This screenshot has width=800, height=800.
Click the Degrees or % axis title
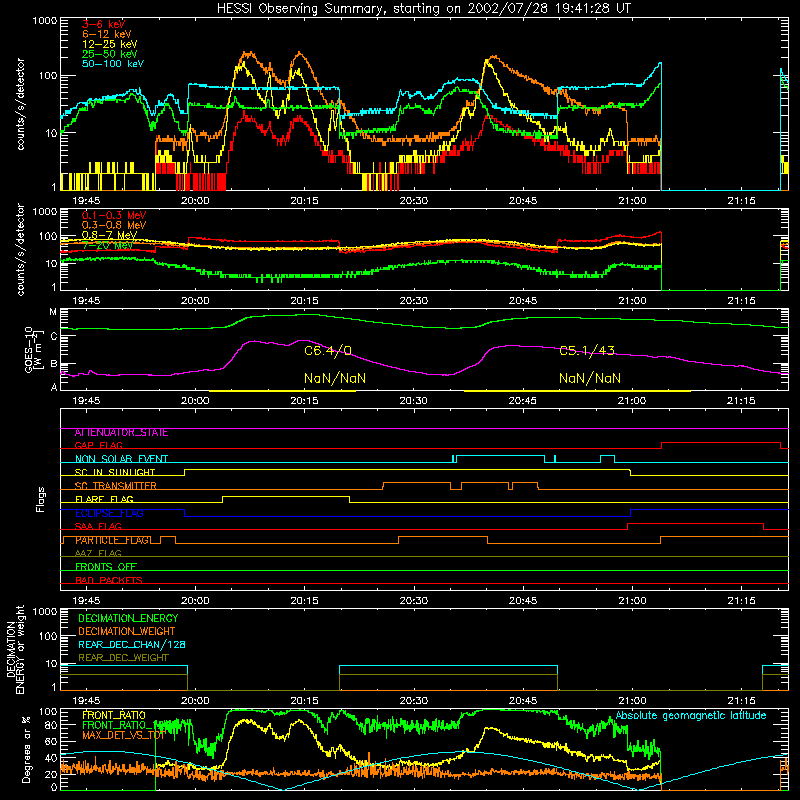[26, 749]
